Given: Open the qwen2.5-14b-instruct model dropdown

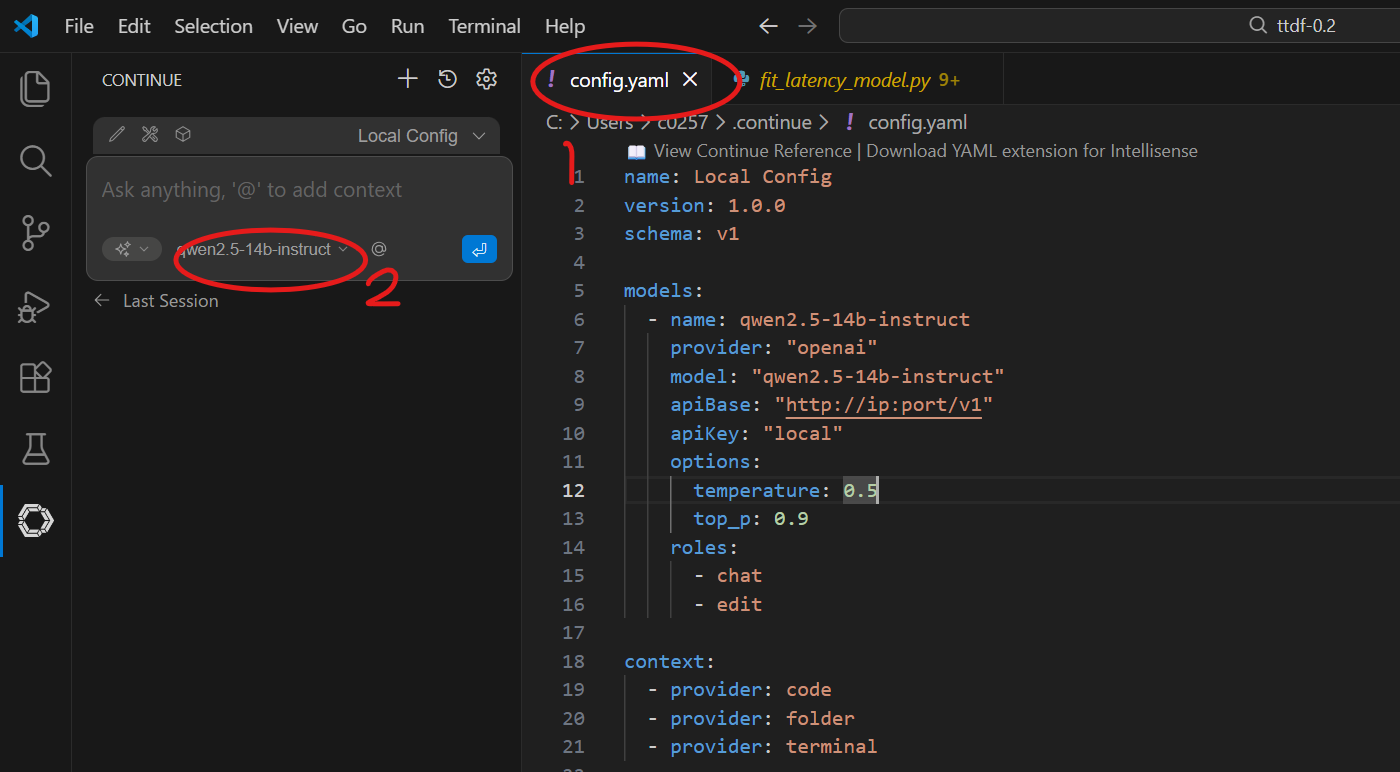Looking at the screenshot, I should point(262,249).
